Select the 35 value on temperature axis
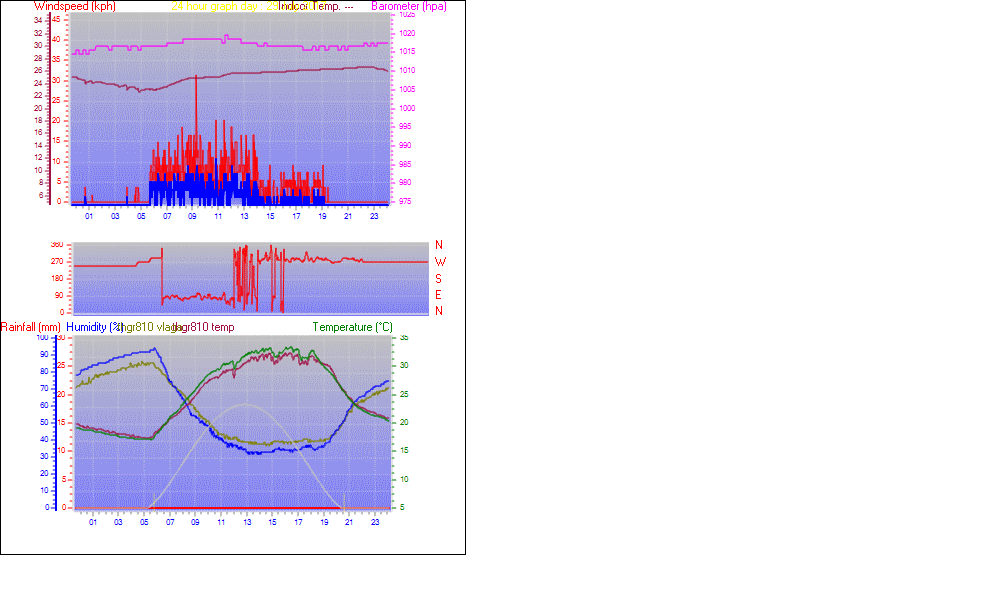 pos(402,338)
